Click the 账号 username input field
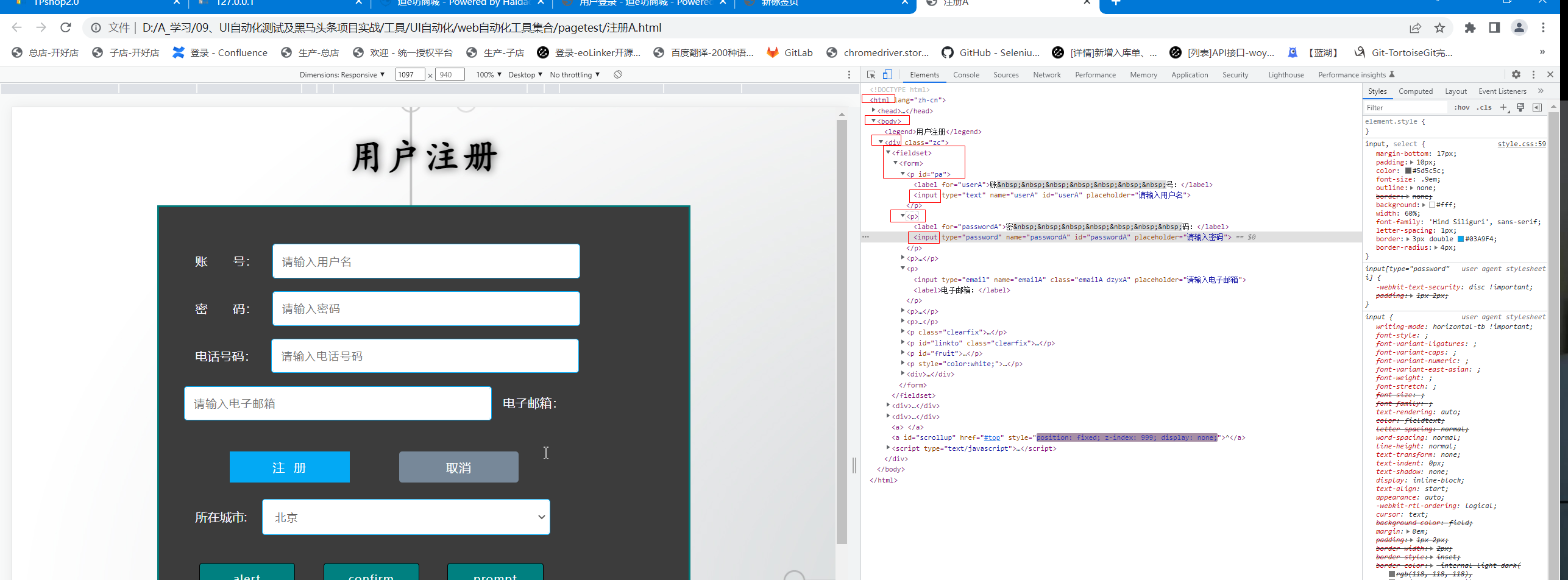Screen dimensions: 1568x580 (x=426, y=261)
